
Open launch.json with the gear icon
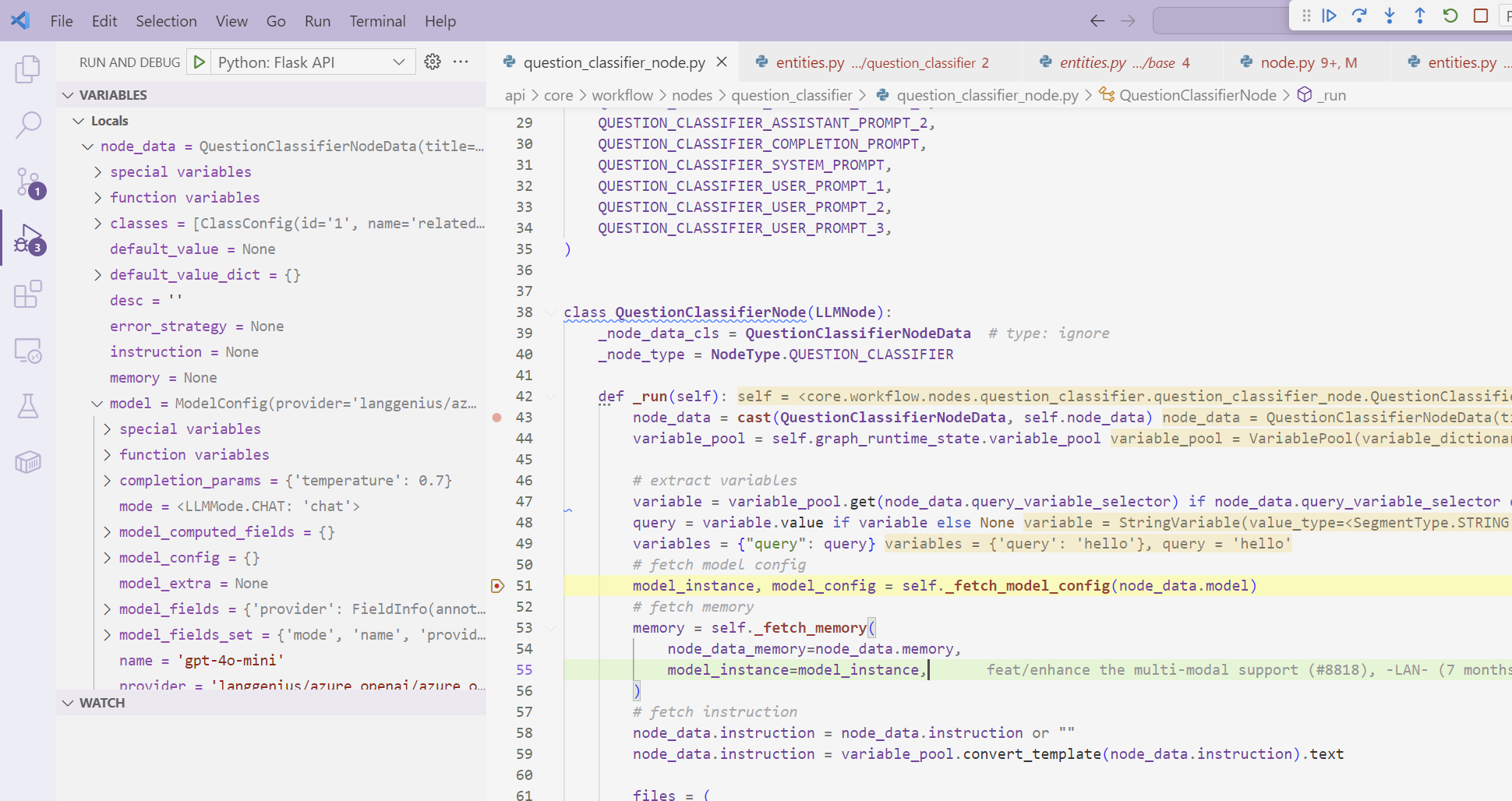pyautogui.click(x=433, y=62)
